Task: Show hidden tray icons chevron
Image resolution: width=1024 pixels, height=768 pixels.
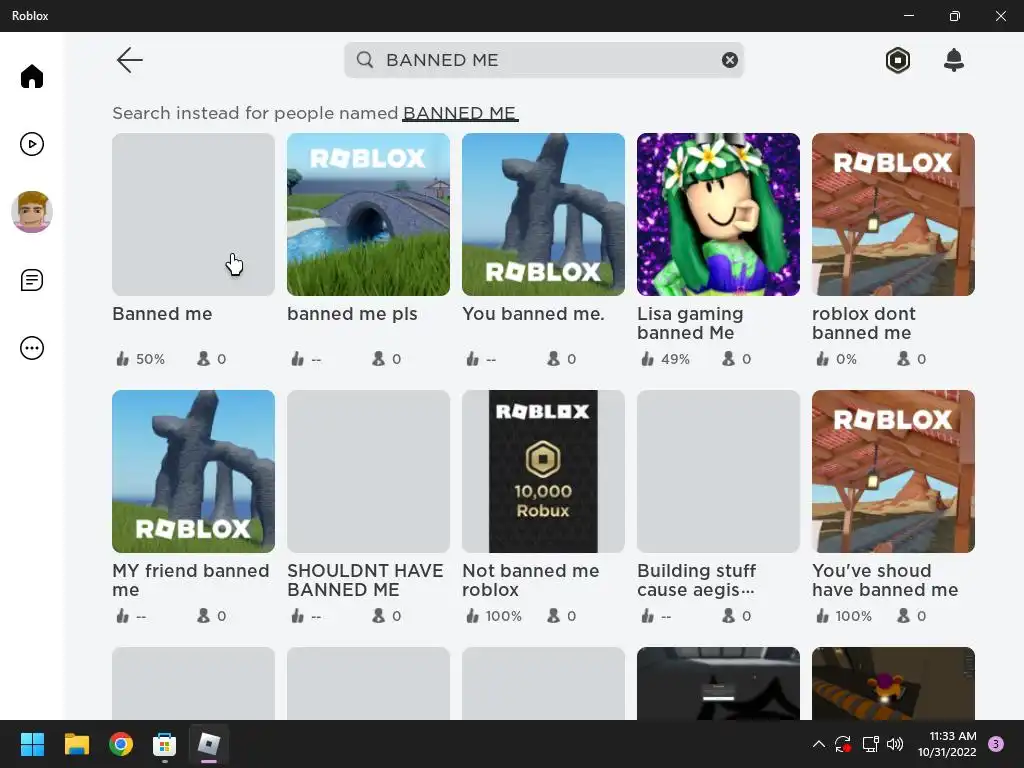Action: [x=818, y=744]
